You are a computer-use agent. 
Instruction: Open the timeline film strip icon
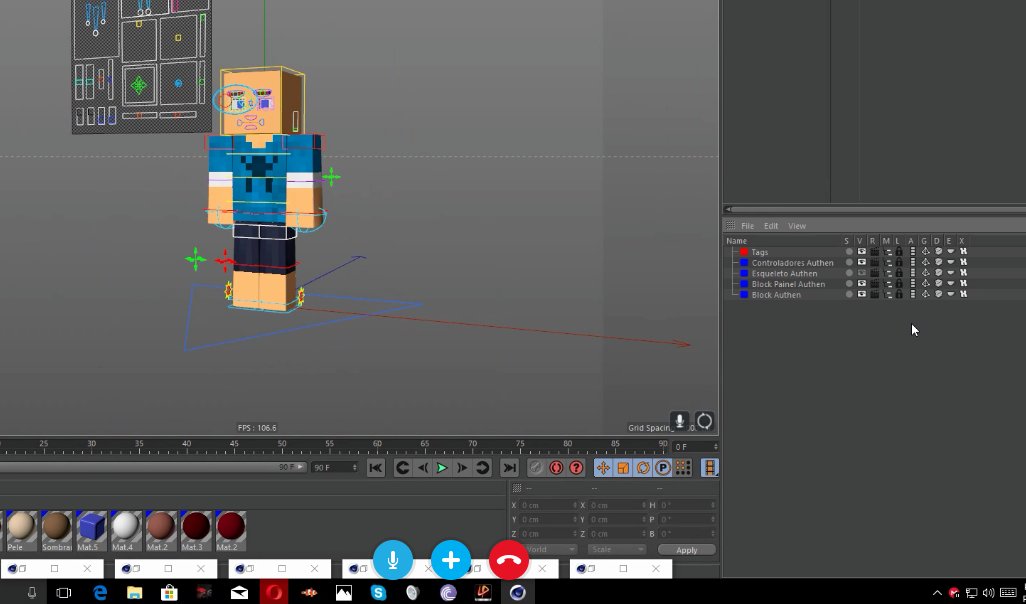[x=709, y=467]
